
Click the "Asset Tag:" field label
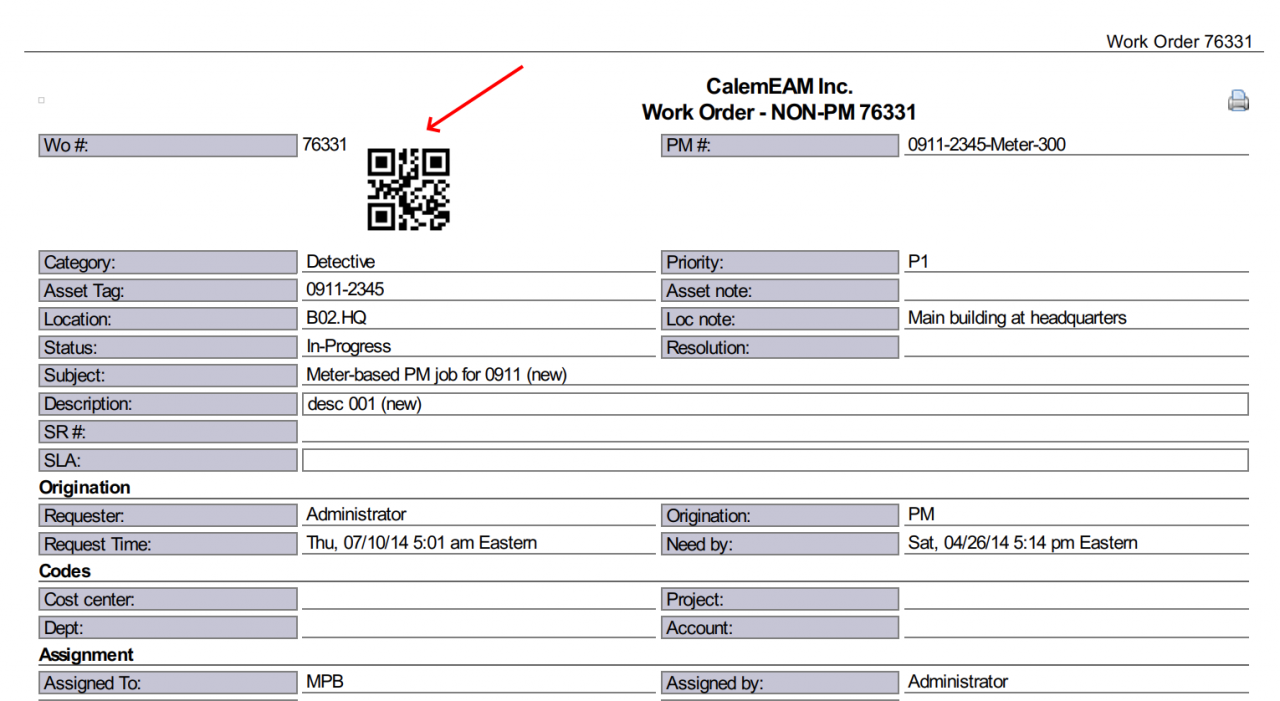pyautogui.click(x=168, y=291)
